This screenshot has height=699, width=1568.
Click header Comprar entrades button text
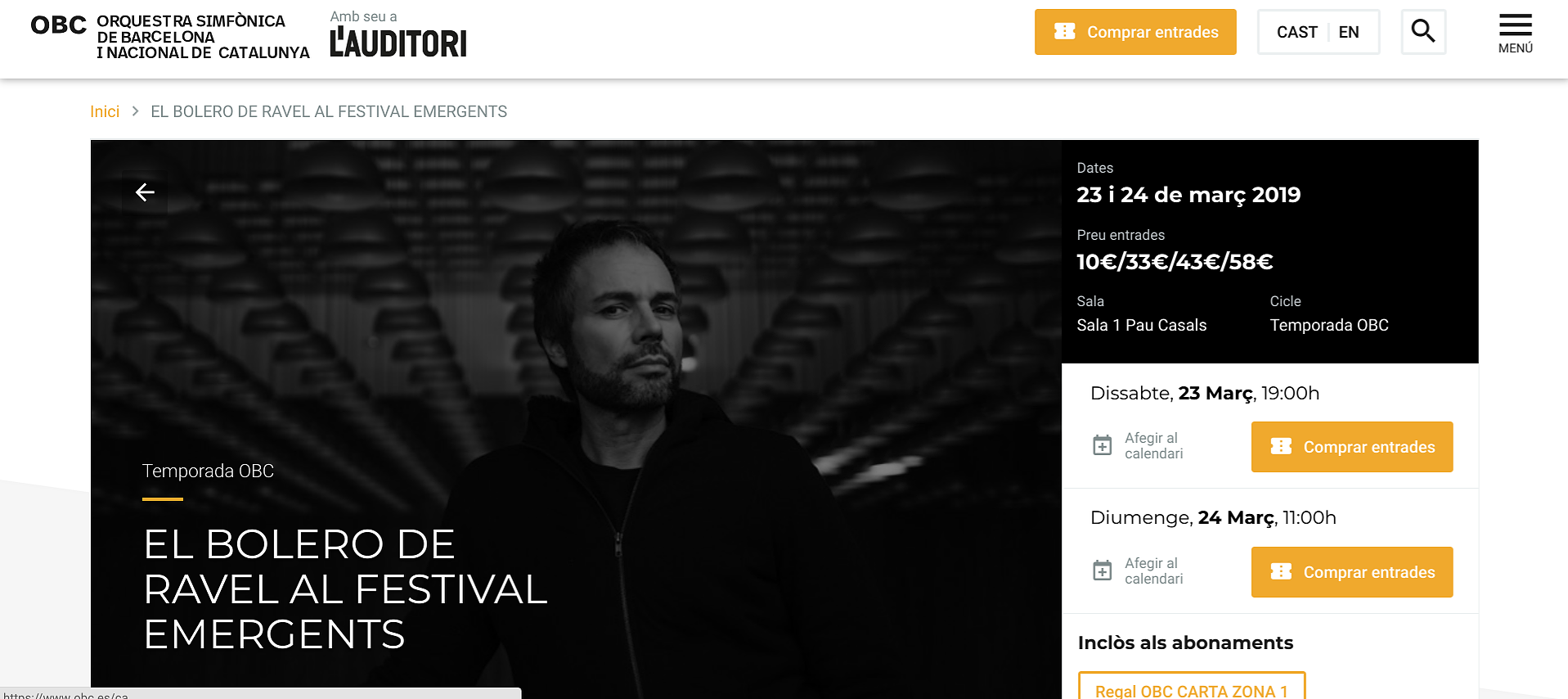(x=1152, y=32)
